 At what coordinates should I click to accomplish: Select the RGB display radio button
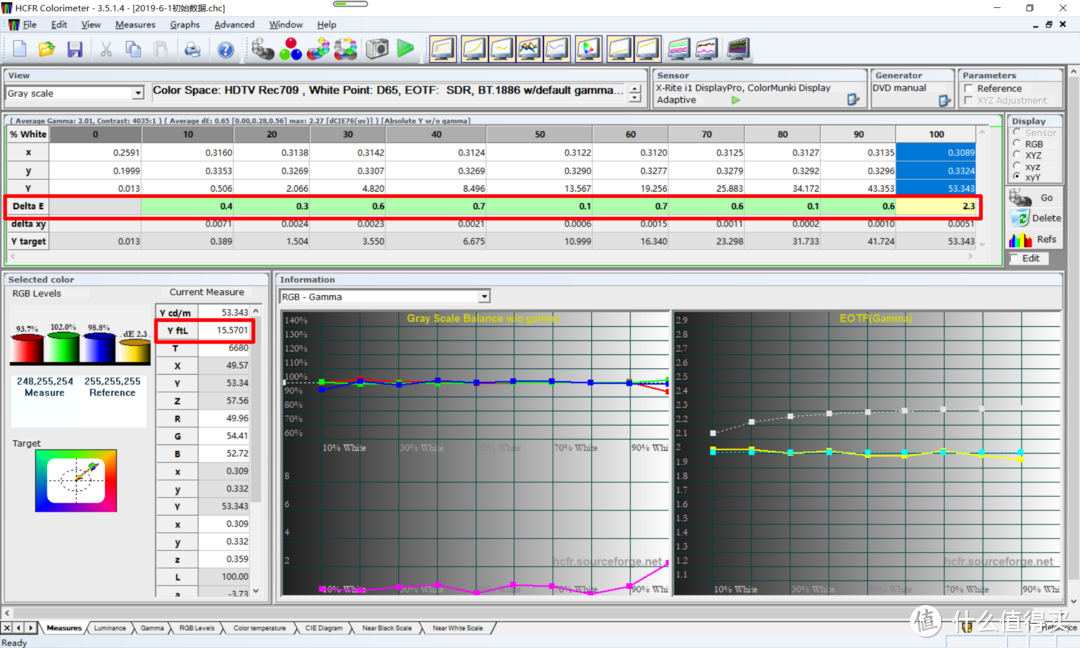point(1017,144)
